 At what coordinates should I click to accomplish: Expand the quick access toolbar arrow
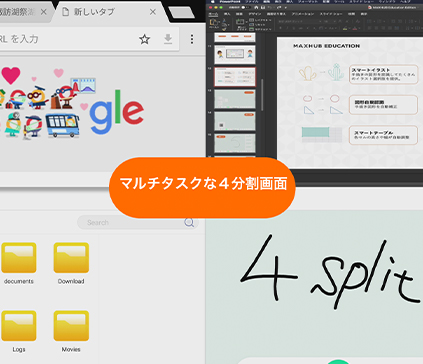(285, 7)
